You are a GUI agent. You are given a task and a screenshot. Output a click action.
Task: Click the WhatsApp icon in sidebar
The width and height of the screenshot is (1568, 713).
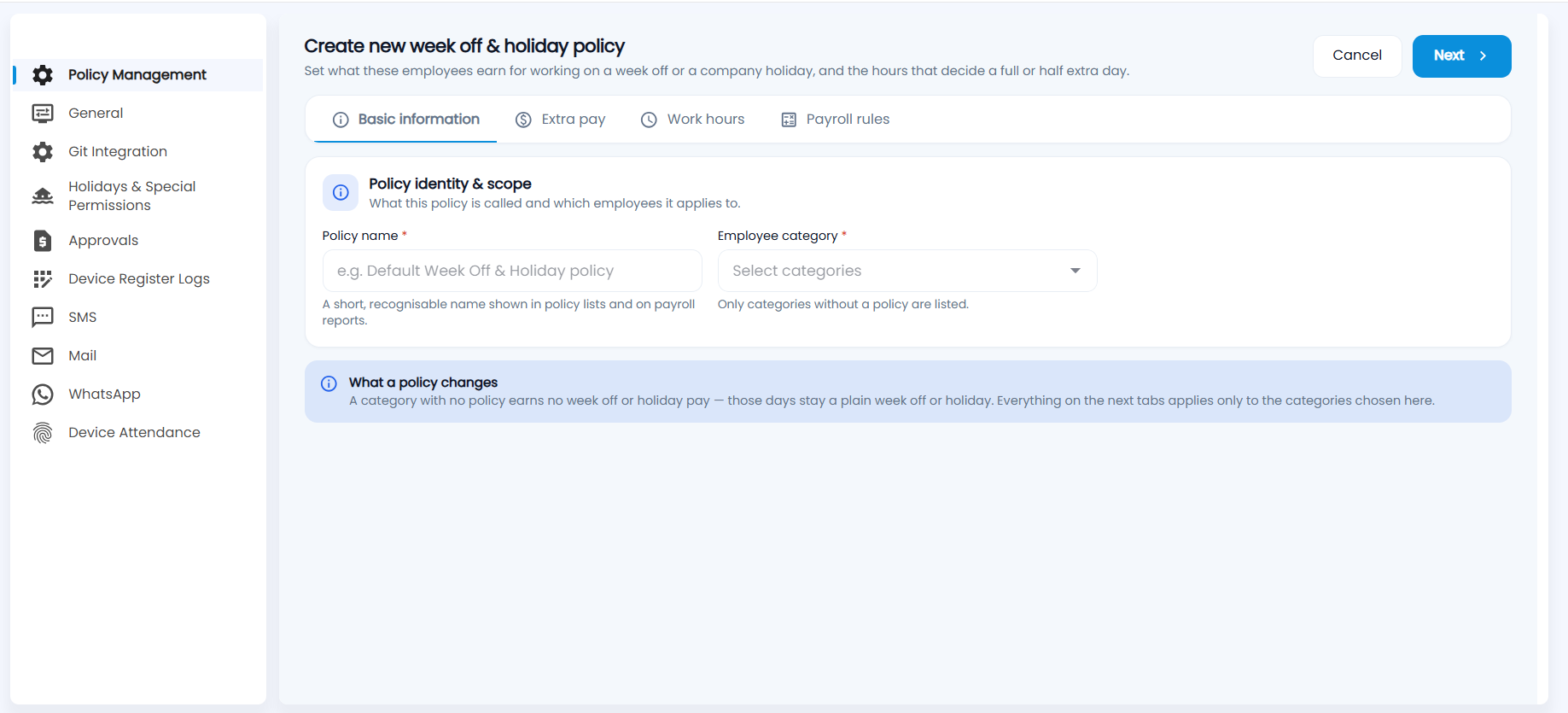pyautogui.click(x=43, y=394)
